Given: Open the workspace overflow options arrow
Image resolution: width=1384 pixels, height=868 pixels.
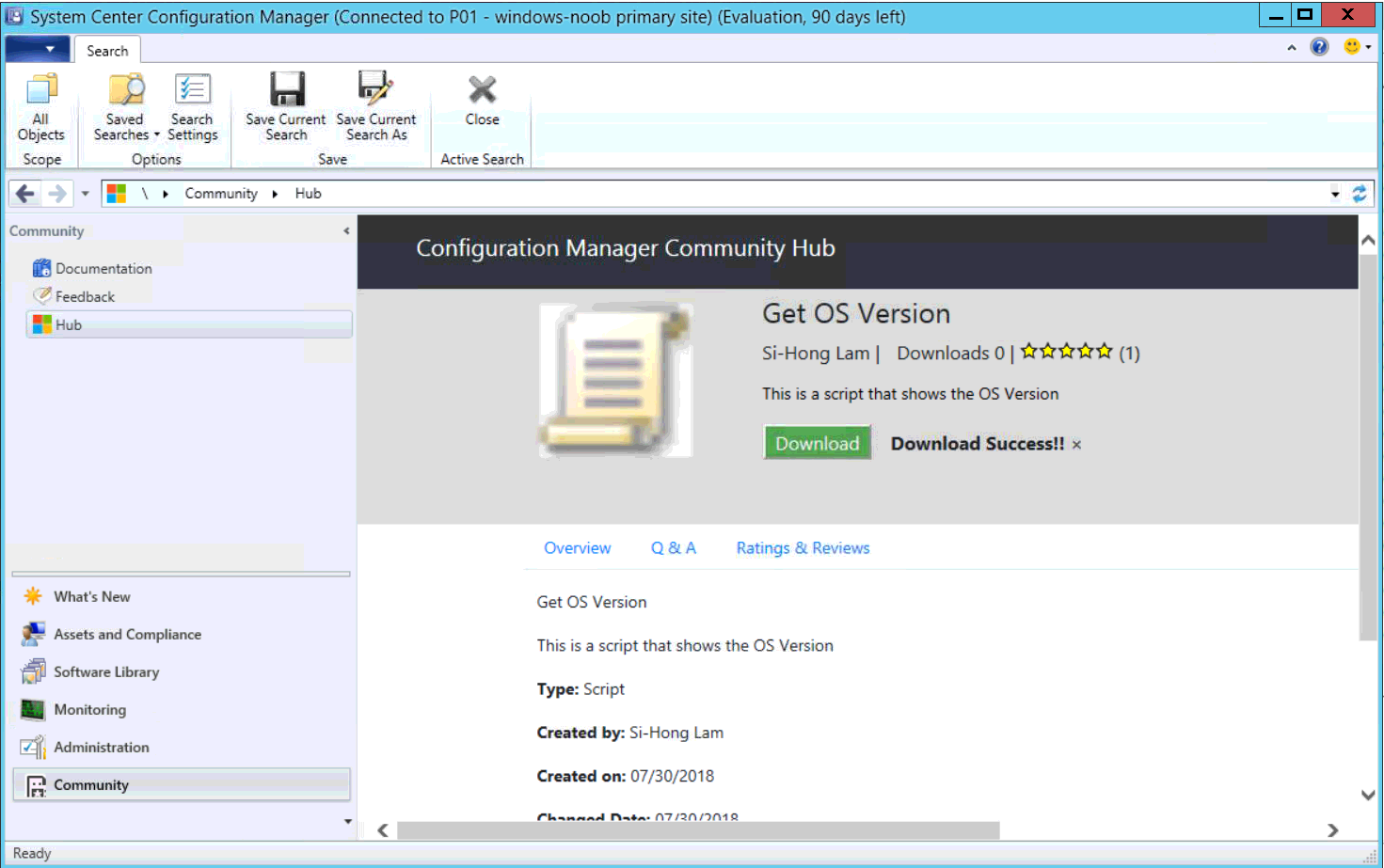Looking at the screenshot, I should (347, 821).
